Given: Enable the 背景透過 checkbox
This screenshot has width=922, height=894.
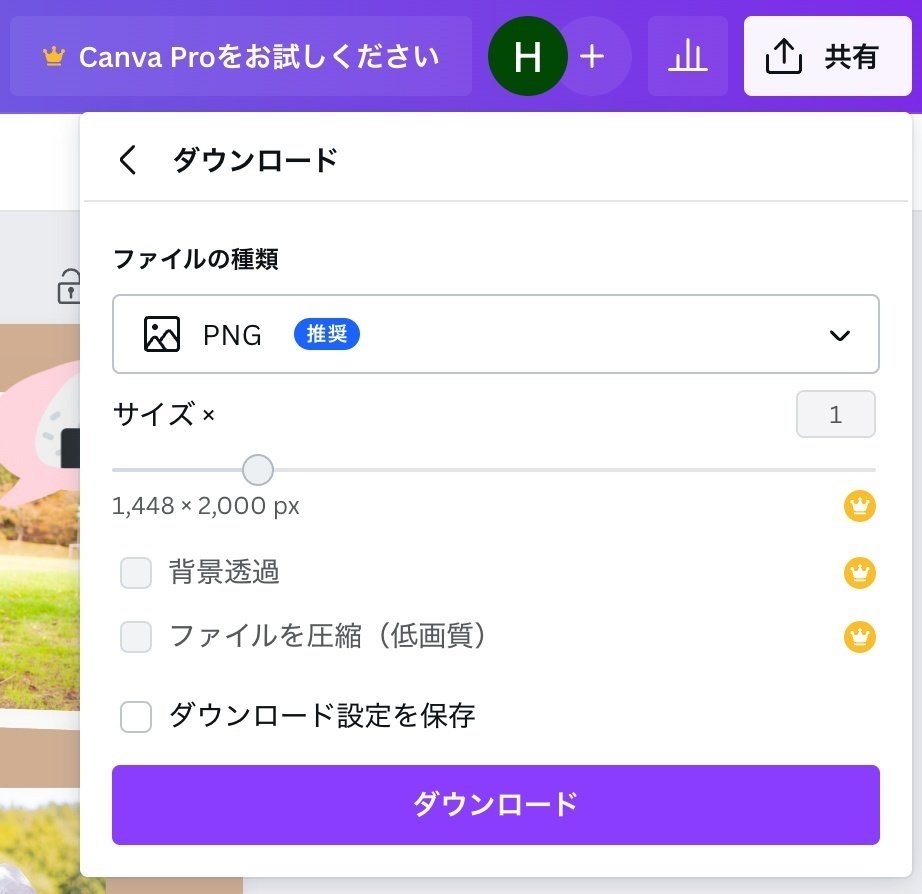Looking at the screenshot, I should (136, 573).
